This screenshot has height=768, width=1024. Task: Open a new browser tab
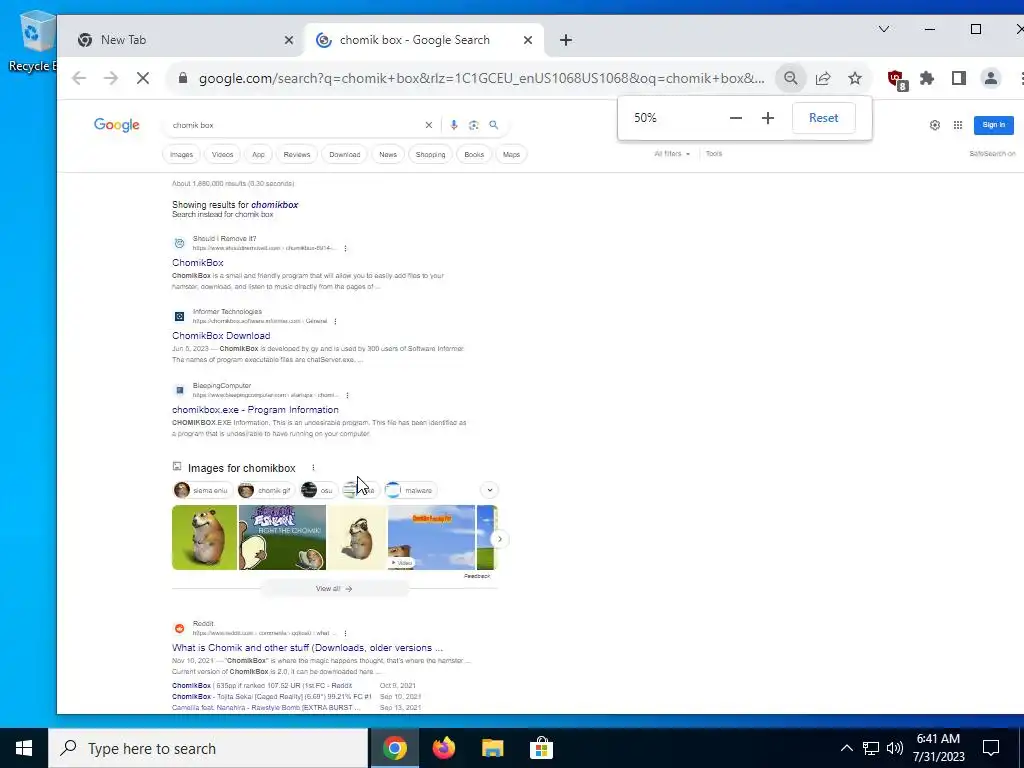click(x=566, y=40)
